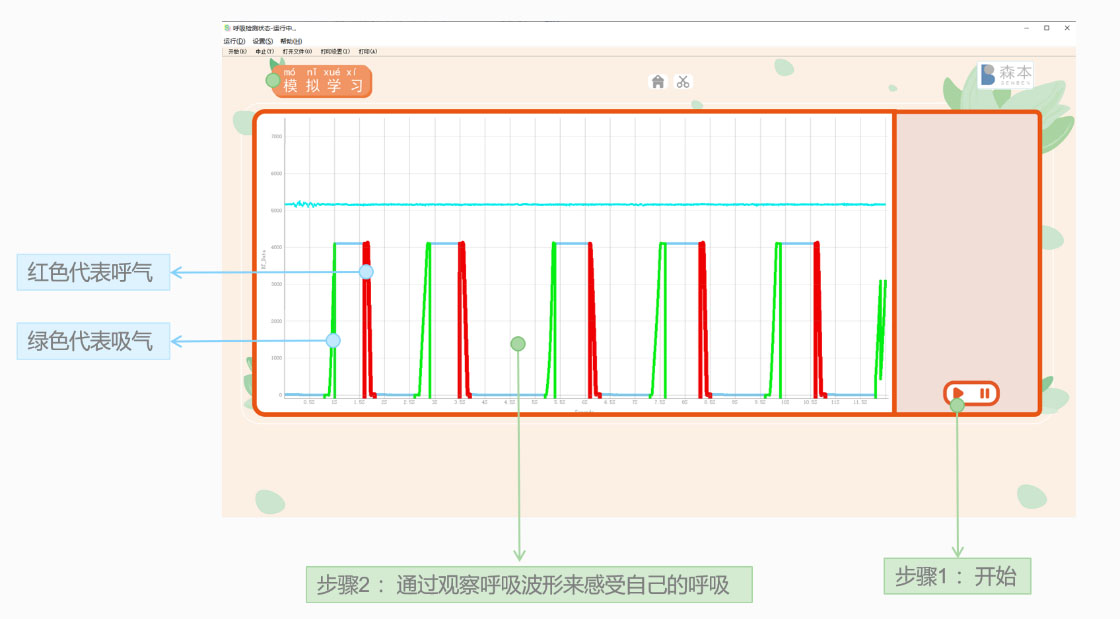Open the 设置(S) menu

pos(262,41)
